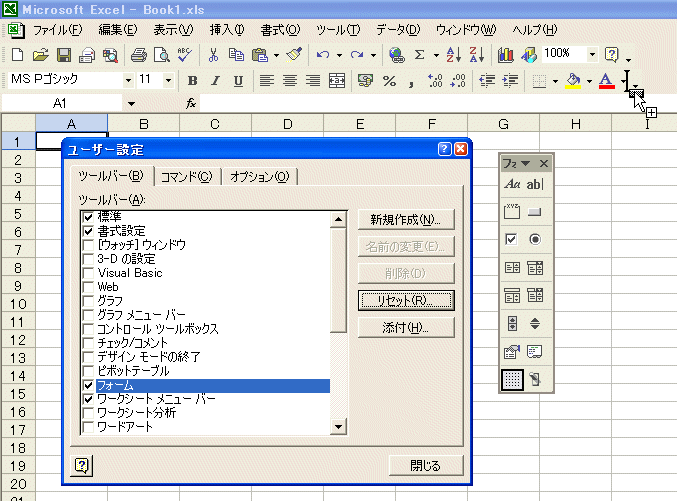Image resolution: width=677 pixels, height=501 pixels.
Task: Click the Paste clipboard icon
Action: point(260,55)
